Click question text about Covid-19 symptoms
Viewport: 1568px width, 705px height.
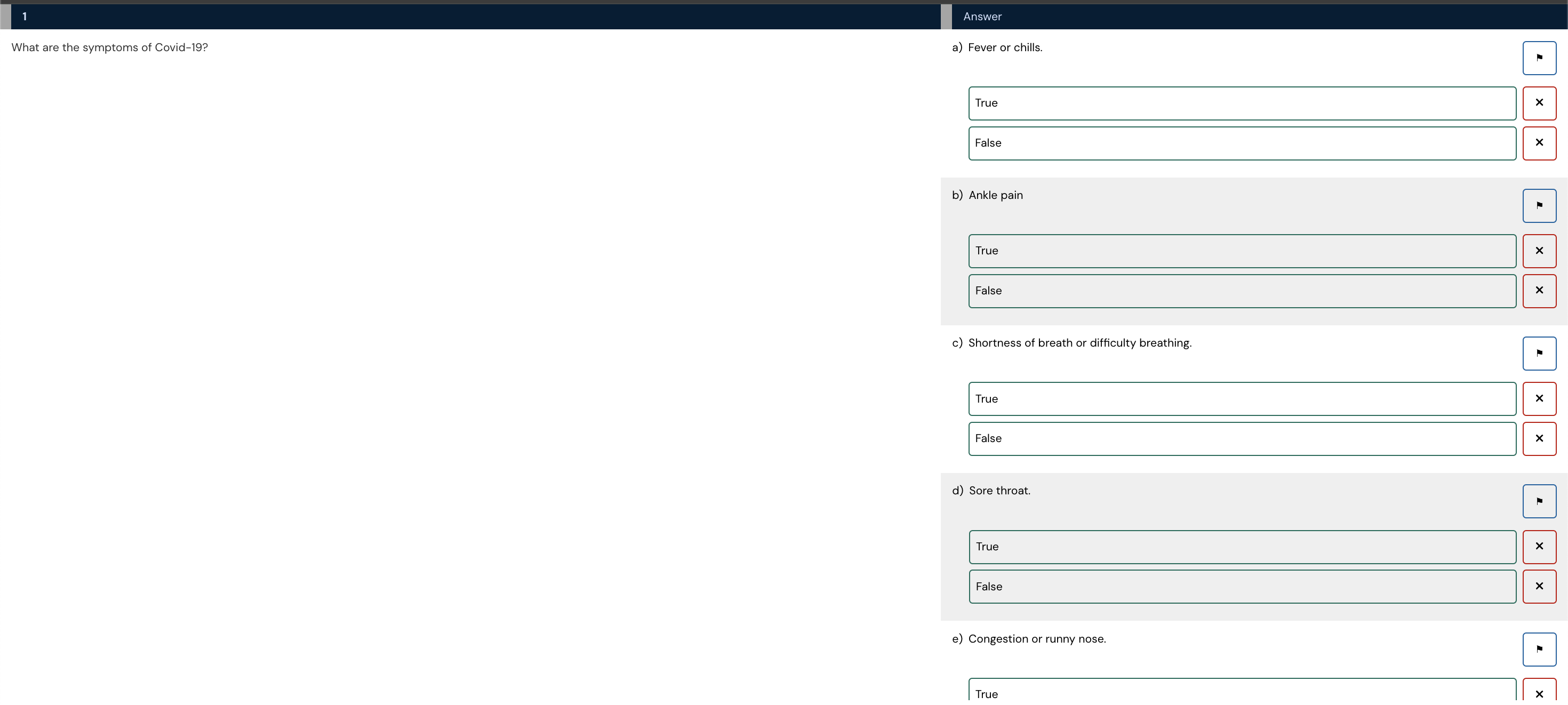(x=109, y=47)
